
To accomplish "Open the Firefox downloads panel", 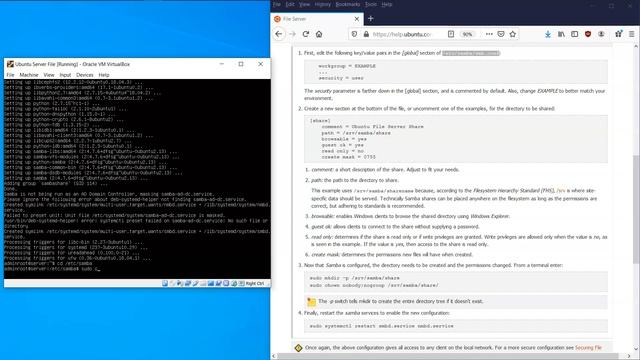I will point(548,34).
